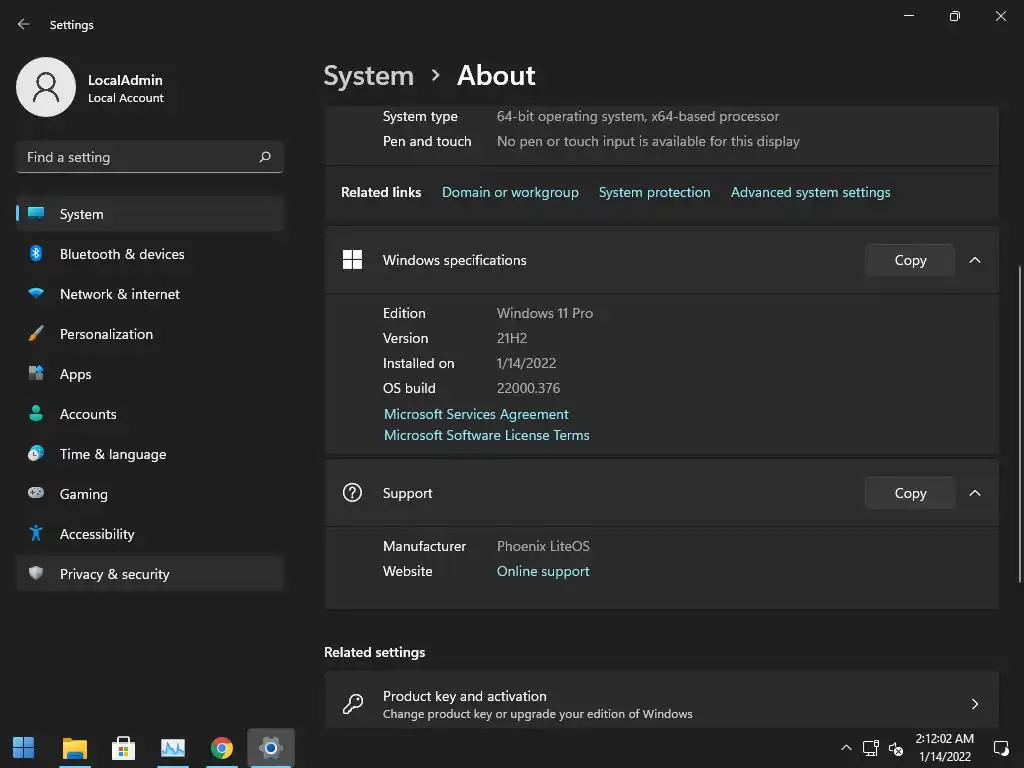The height and width of the screenshot is (768, 1024).
Task: Click the page vertical scrollbar
Action: point(1019,424)
